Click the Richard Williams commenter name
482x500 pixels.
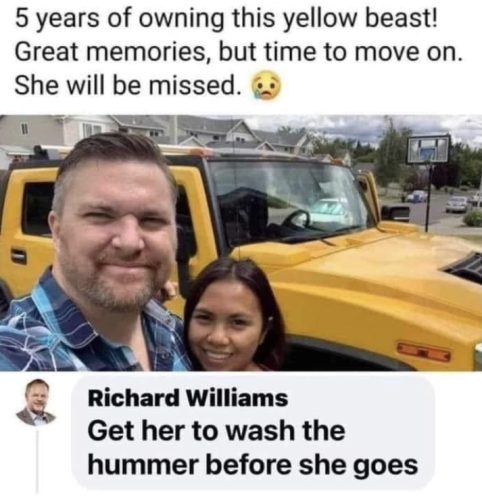pyautogui.click(x=188, y=398)
